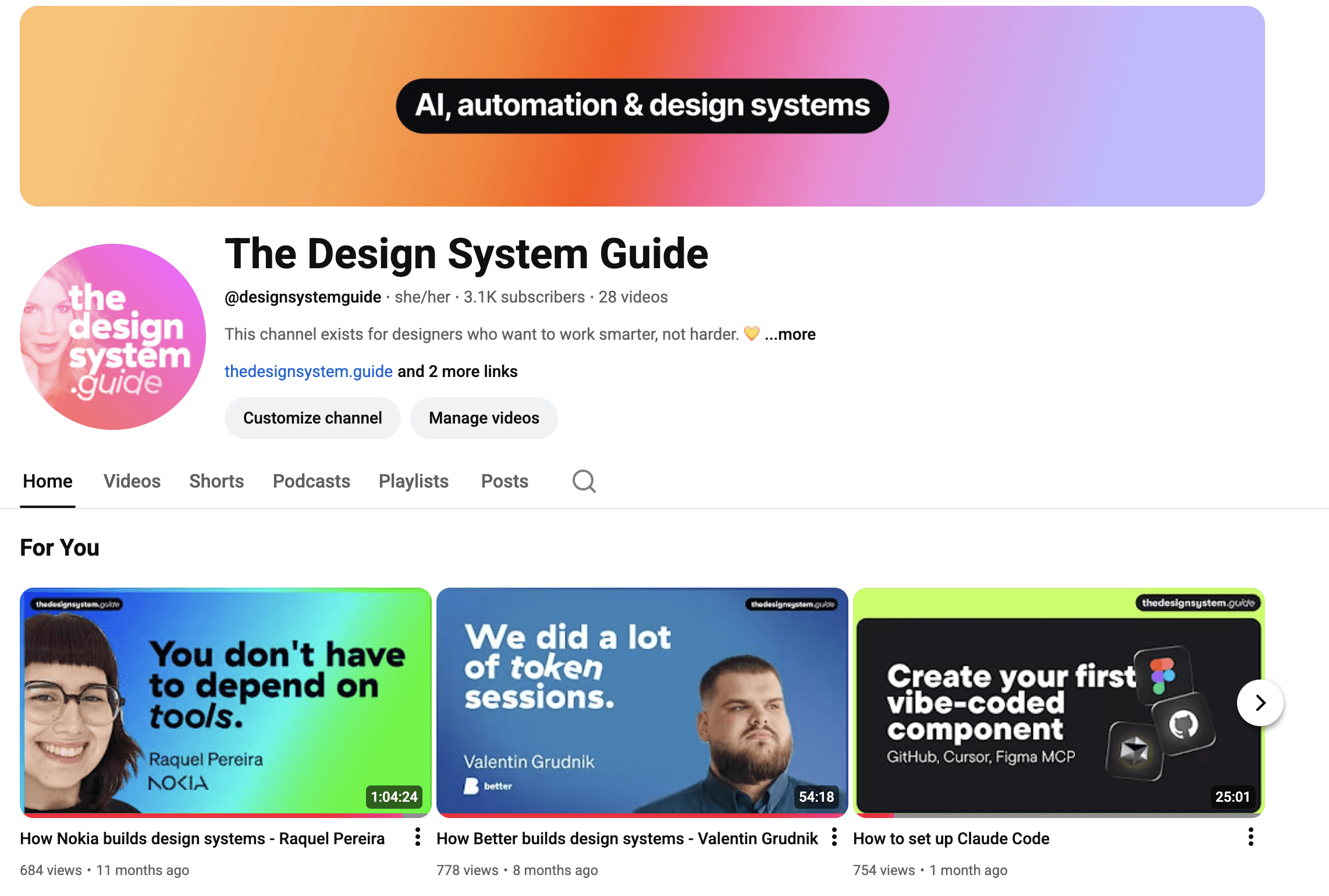
Task: Open three-dot menu for Better video
Action: [x=834, y=837]
